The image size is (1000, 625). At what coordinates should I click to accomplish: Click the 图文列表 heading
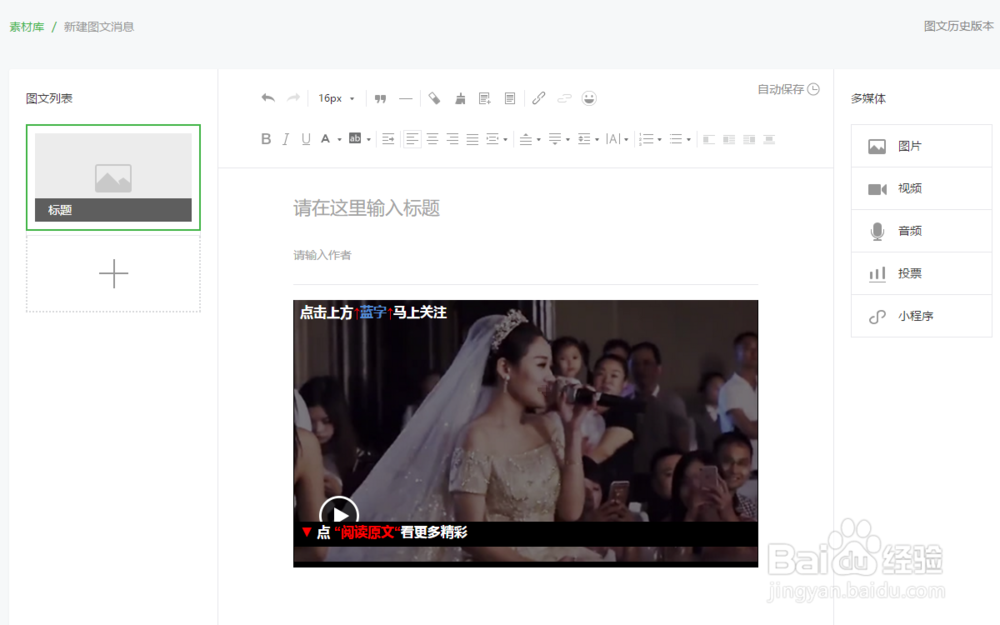pos(49,98)
